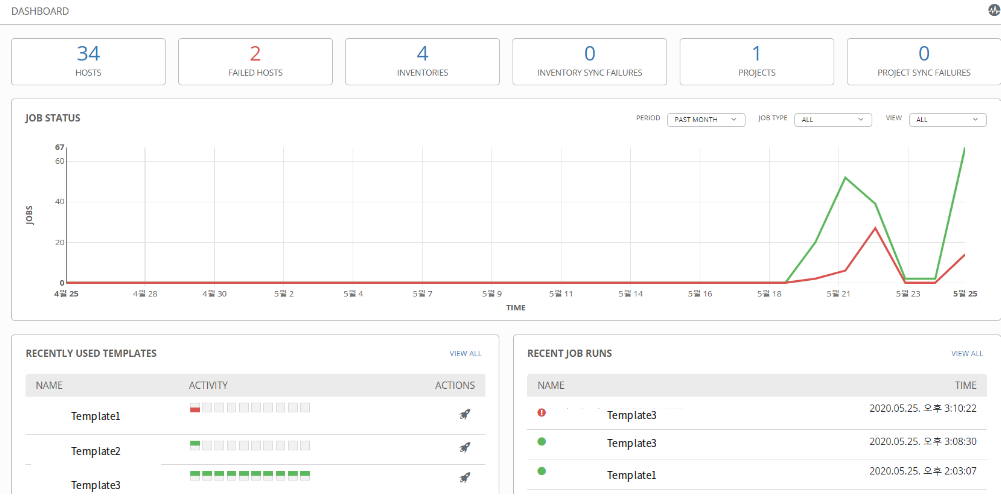1001x500 pixels.
Task: Open the View dropdown in Job Status
Action: tap(947, 119)
